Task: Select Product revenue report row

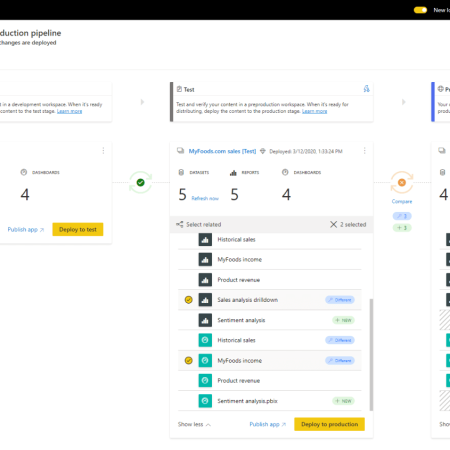Action: pyautogui.click(x=270, y=280)
